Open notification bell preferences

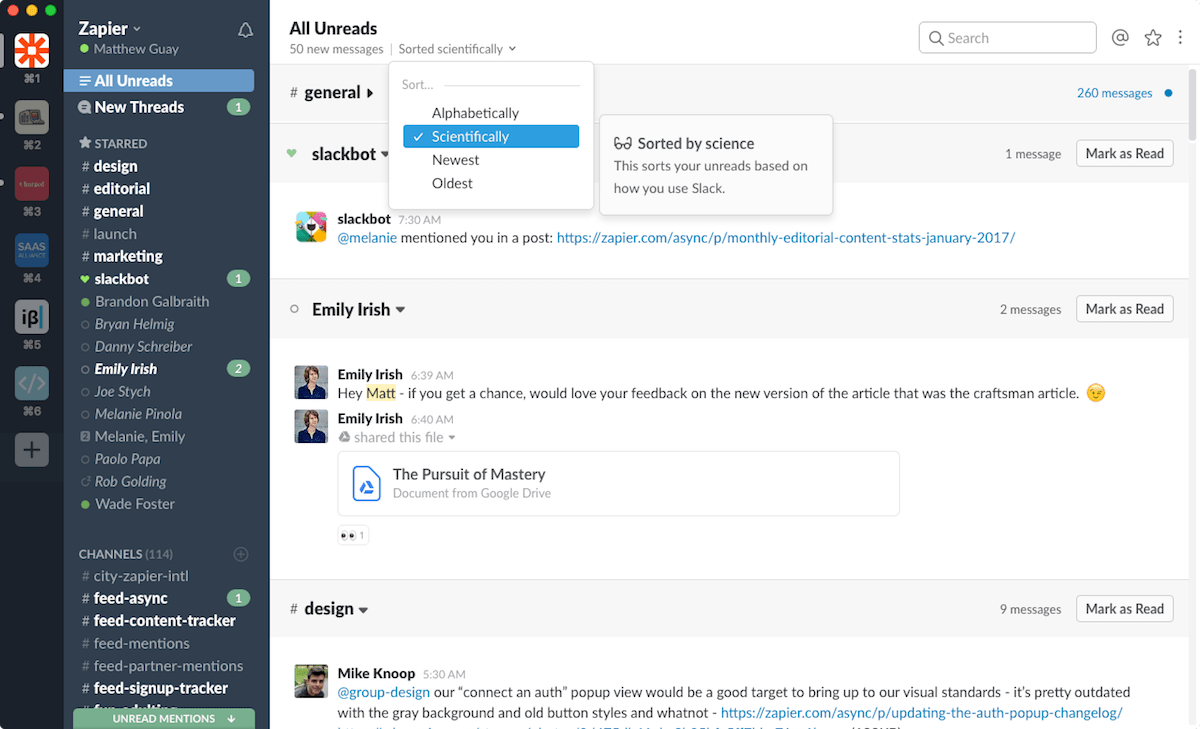tap(245, 31)
